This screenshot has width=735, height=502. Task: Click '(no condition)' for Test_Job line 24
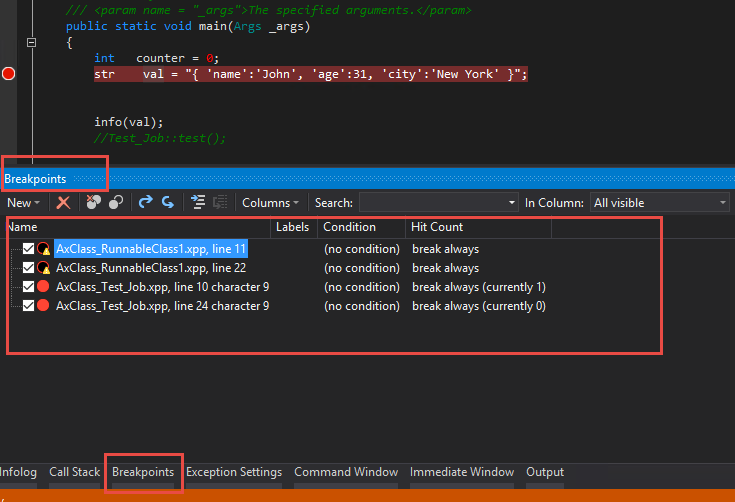click(362, 306)
